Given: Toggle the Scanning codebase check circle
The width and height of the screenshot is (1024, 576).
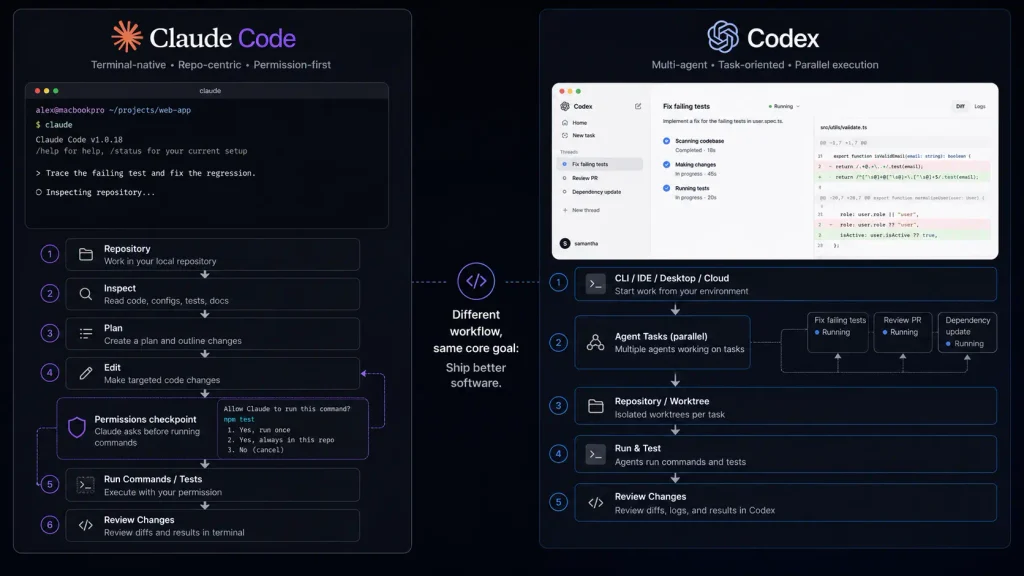Looking at the screenshot, I should point(667,141).
